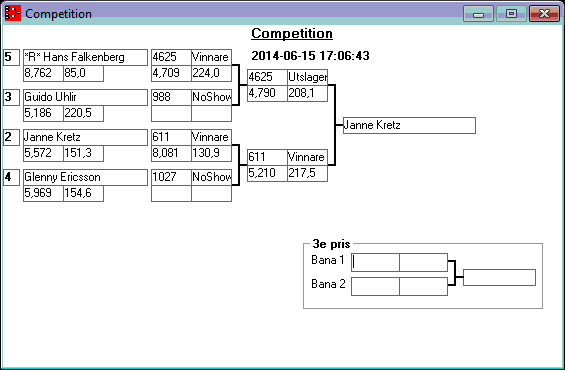Click the 8,081 result cell
The height and width of the screenshot is (370, 565).
[171, 153]
